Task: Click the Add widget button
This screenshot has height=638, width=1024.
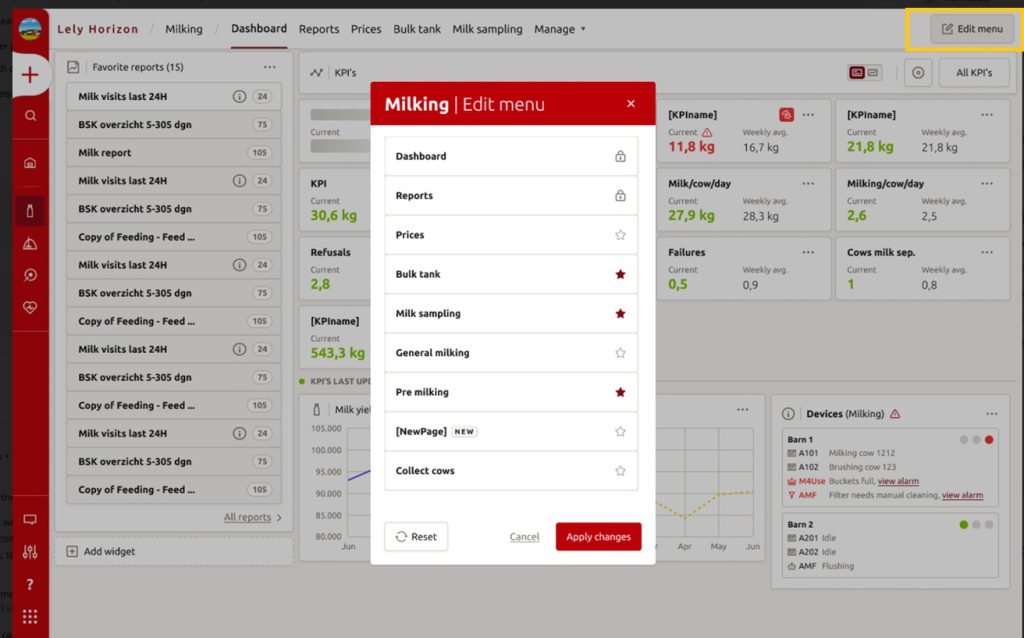Action: tap(101, 551)
